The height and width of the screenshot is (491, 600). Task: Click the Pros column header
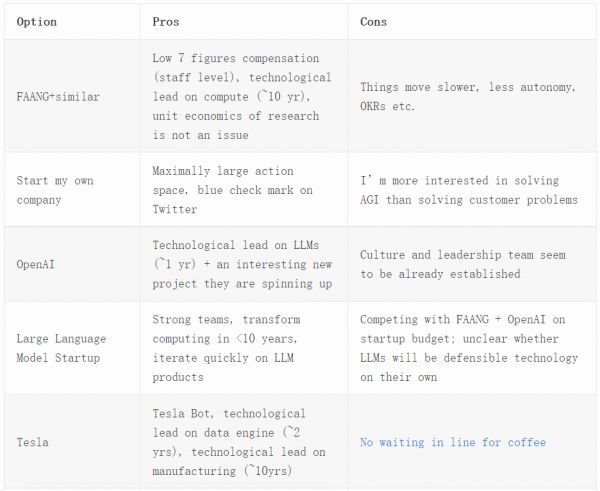tap(166, 22)
